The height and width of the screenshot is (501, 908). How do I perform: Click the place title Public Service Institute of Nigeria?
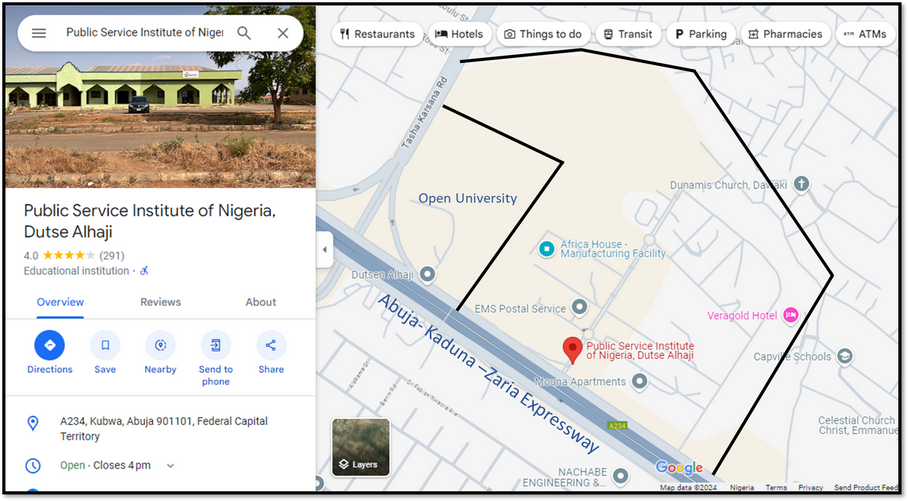[x=149, y=221]
